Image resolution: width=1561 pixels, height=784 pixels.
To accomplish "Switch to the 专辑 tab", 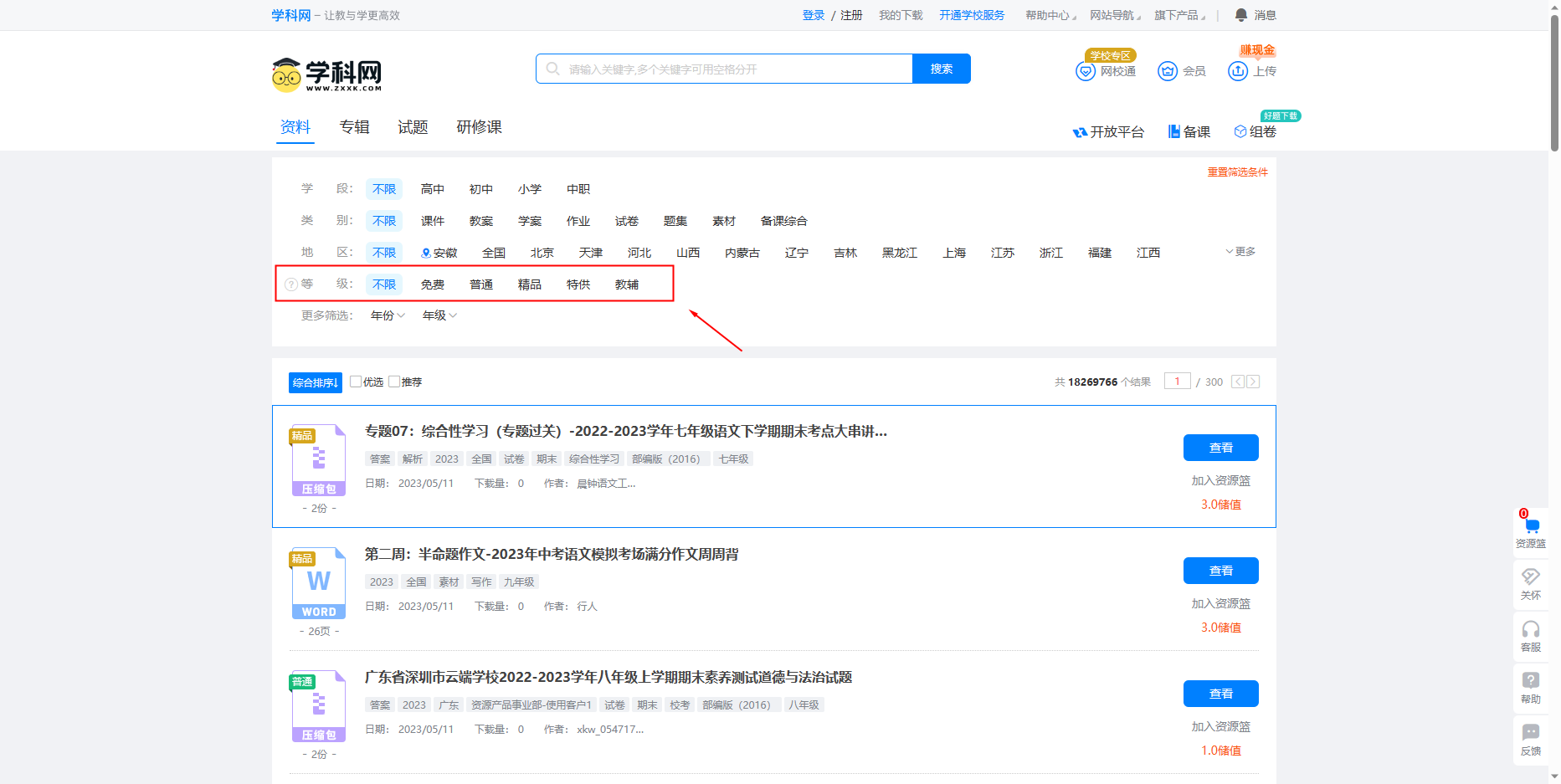I will coord(355,127).
